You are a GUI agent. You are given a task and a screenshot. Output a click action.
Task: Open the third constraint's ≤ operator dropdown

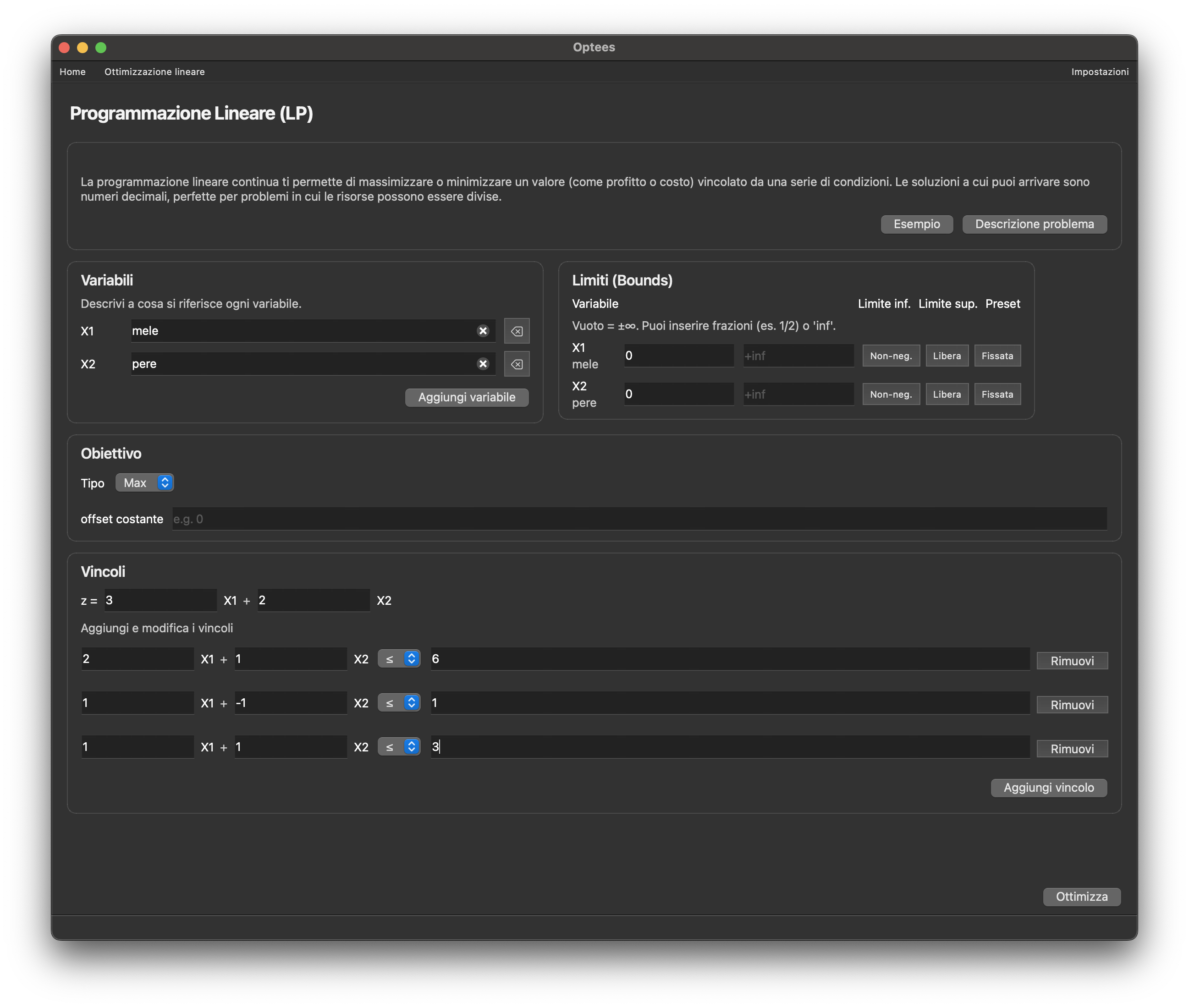[399, 747]
